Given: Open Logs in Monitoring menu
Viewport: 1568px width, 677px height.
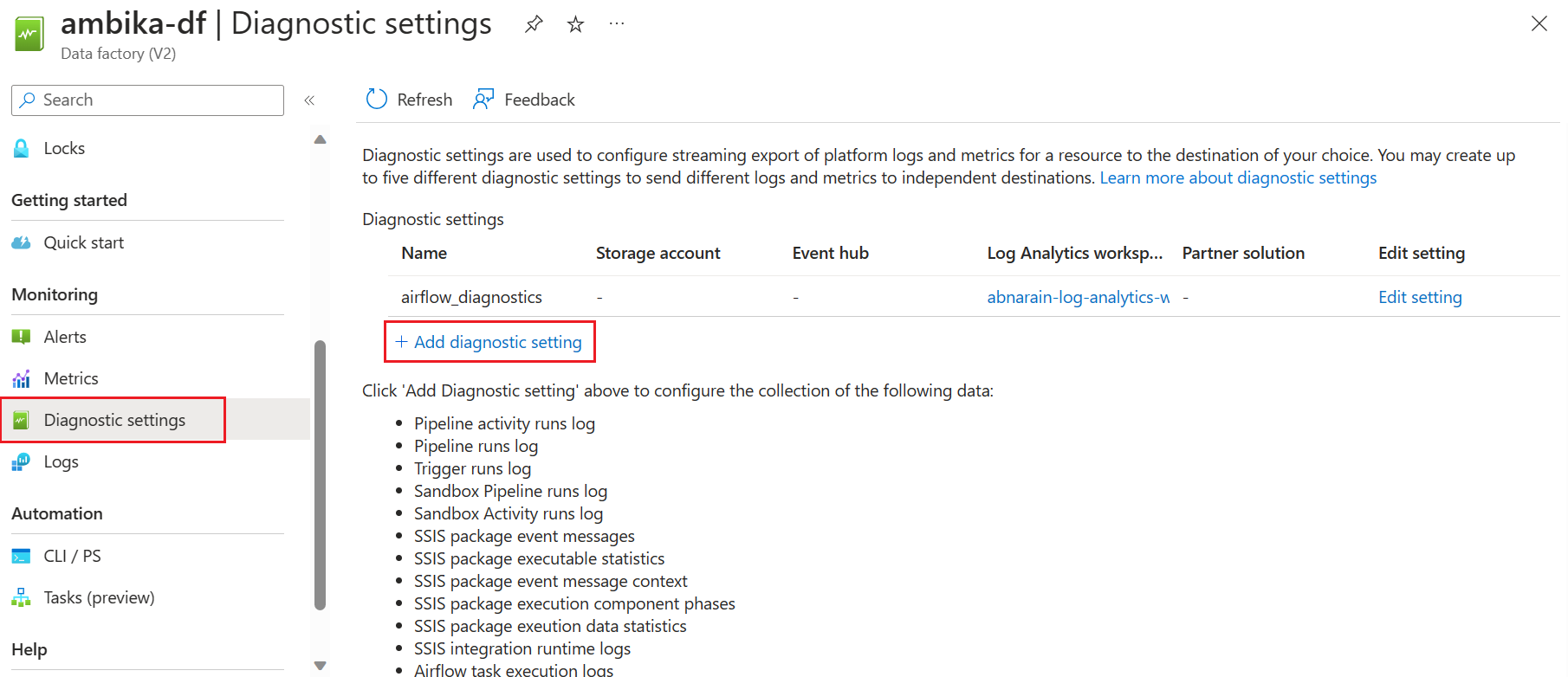Looking at the screenshot, I should [61, 462].
